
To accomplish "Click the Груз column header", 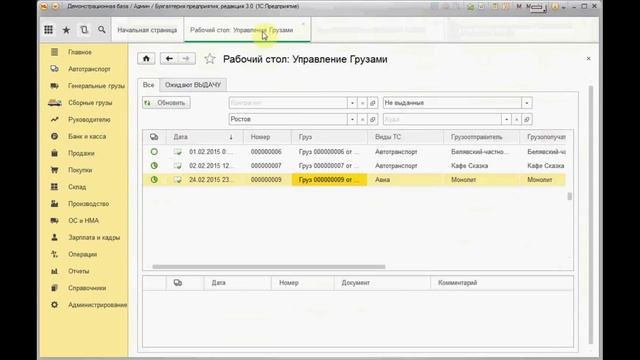I will pyautogui.click(x=329, y=137).
